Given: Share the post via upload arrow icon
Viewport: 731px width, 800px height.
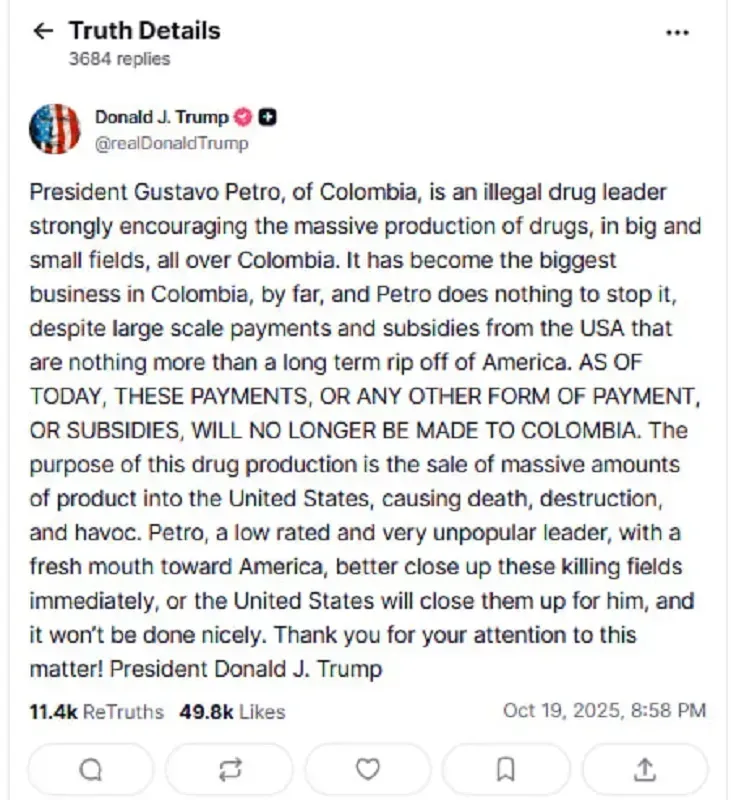Looking at the screenshot, I should coord(646,768).
